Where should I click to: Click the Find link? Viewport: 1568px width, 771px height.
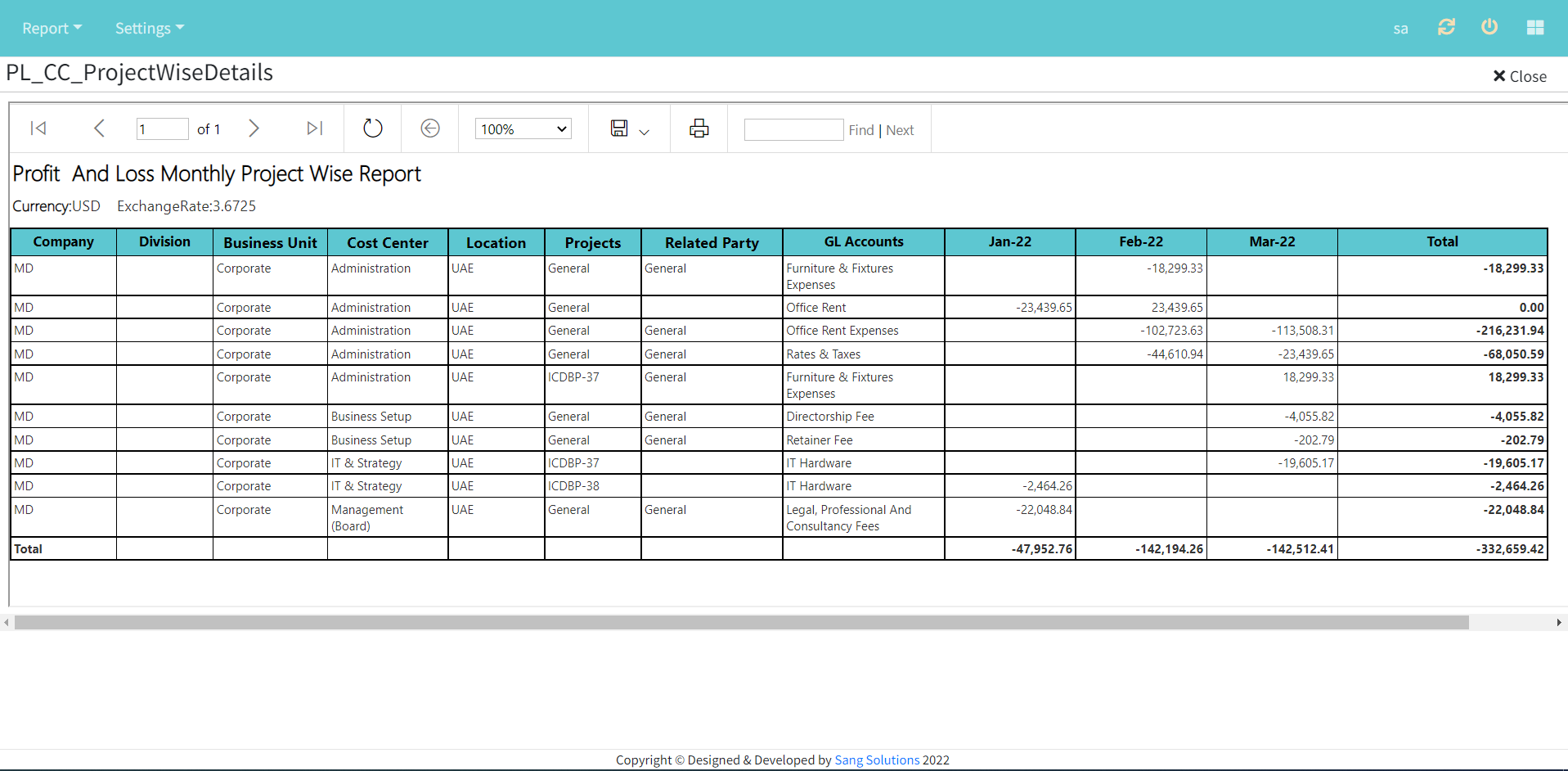click(861, 130)
